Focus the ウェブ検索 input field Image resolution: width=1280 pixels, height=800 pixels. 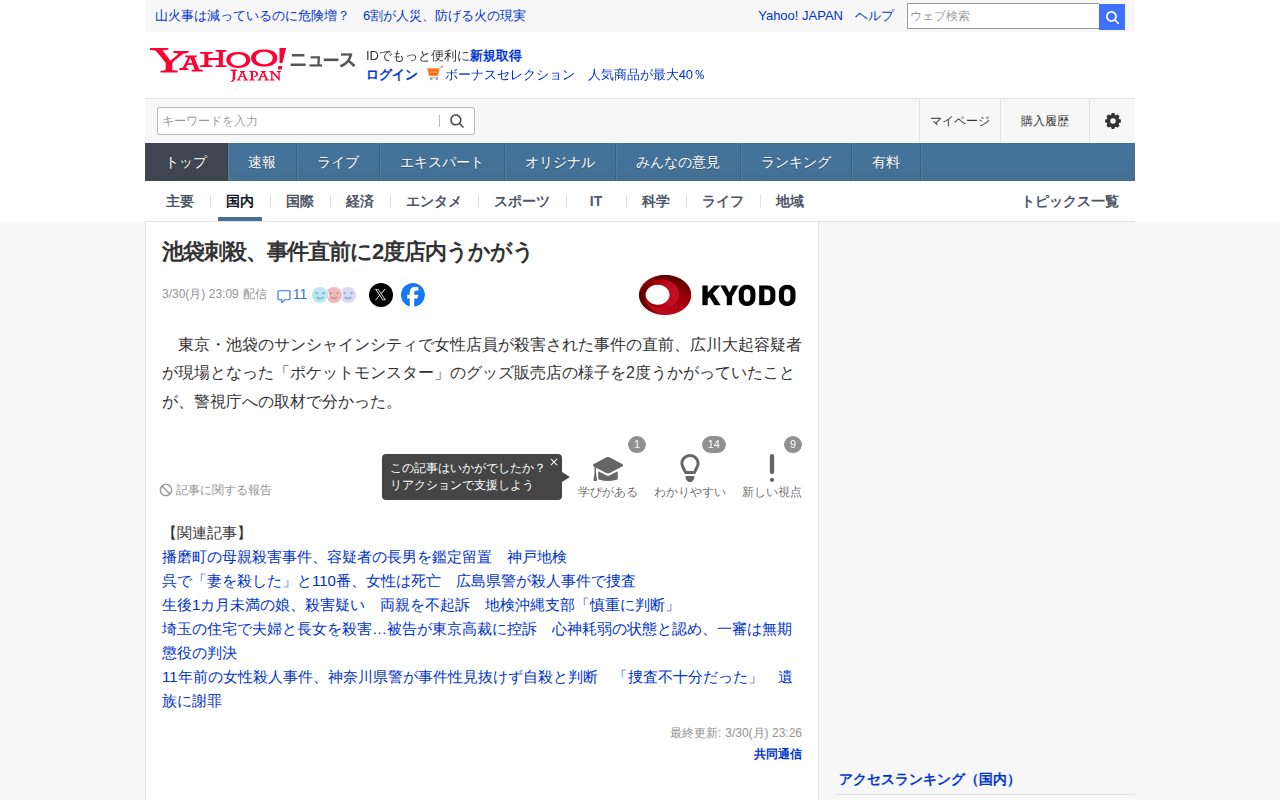(x=1003, y=16)
